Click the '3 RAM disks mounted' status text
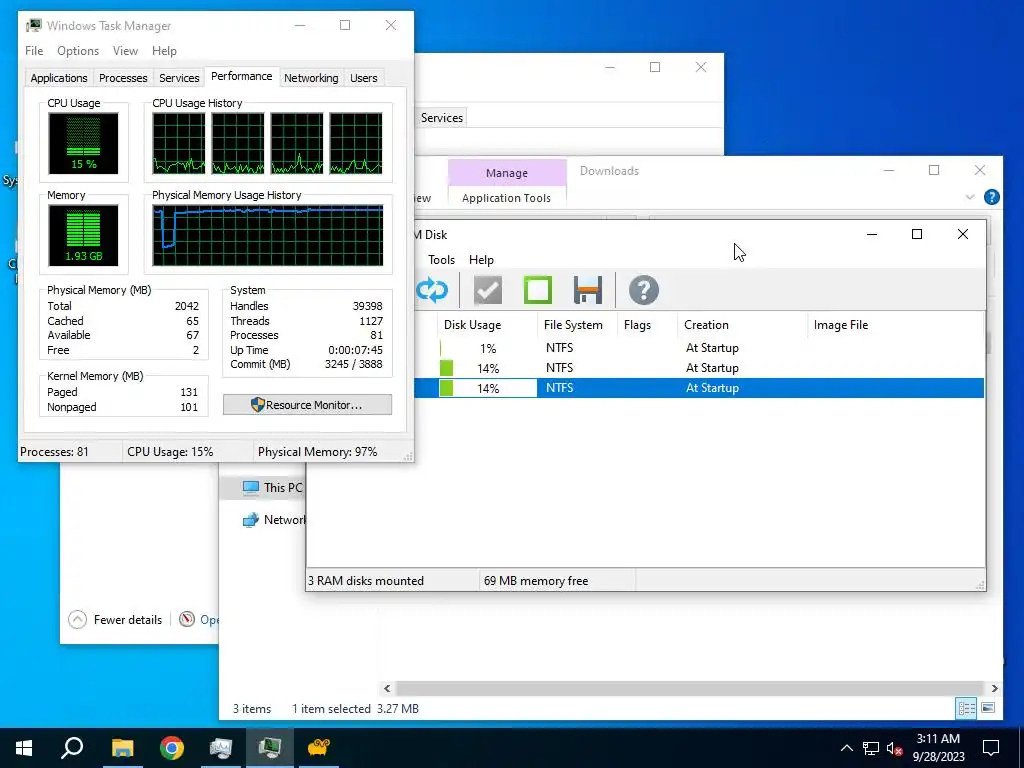This screenshot has height=768, width=1024. 366,581
